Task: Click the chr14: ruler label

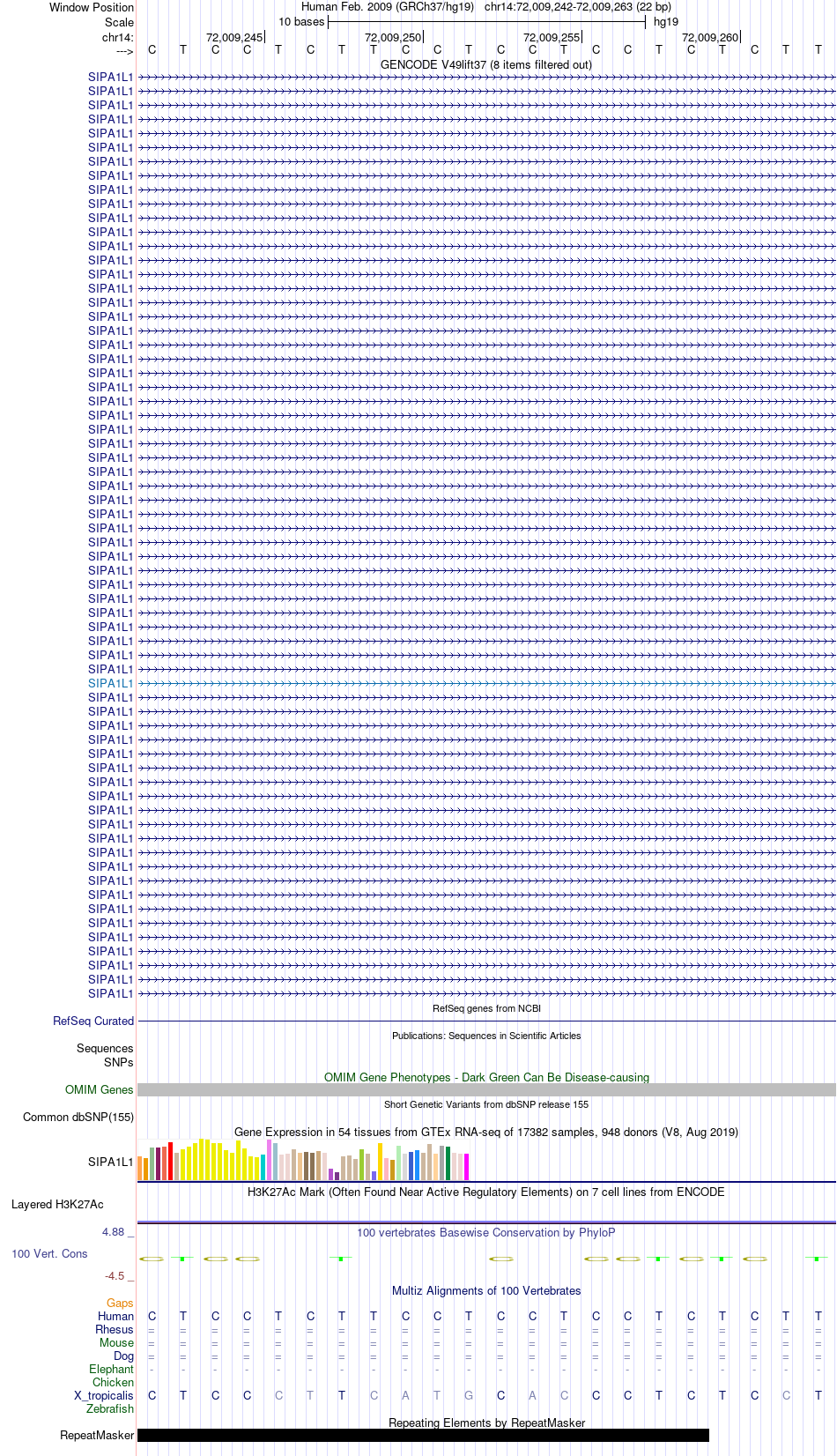Action: point(117,37)
